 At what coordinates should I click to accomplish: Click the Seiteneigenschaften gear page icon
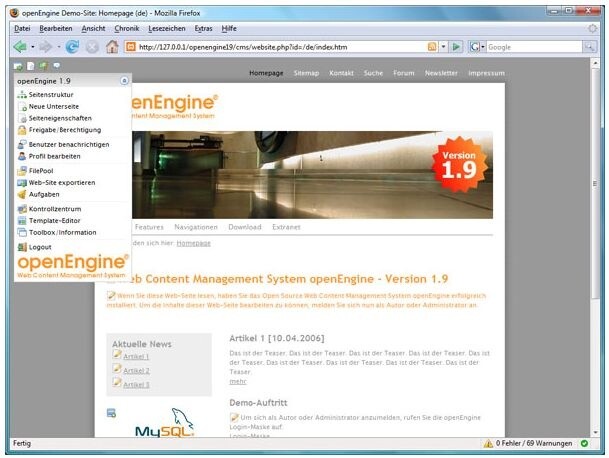pos(23,118)
